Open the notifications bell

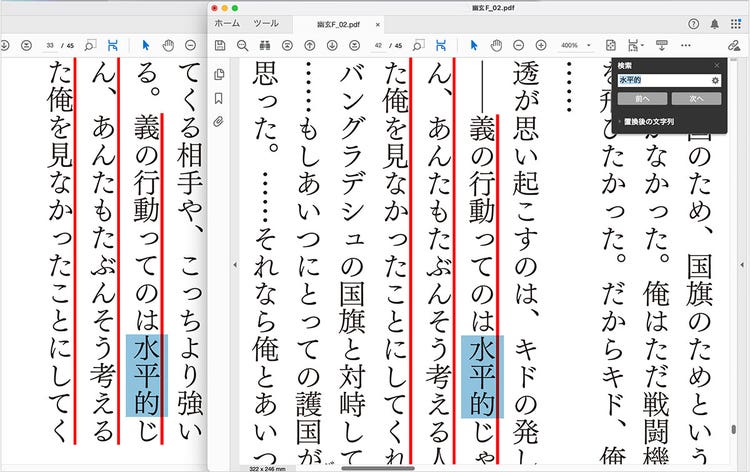(x=715, y=24)
